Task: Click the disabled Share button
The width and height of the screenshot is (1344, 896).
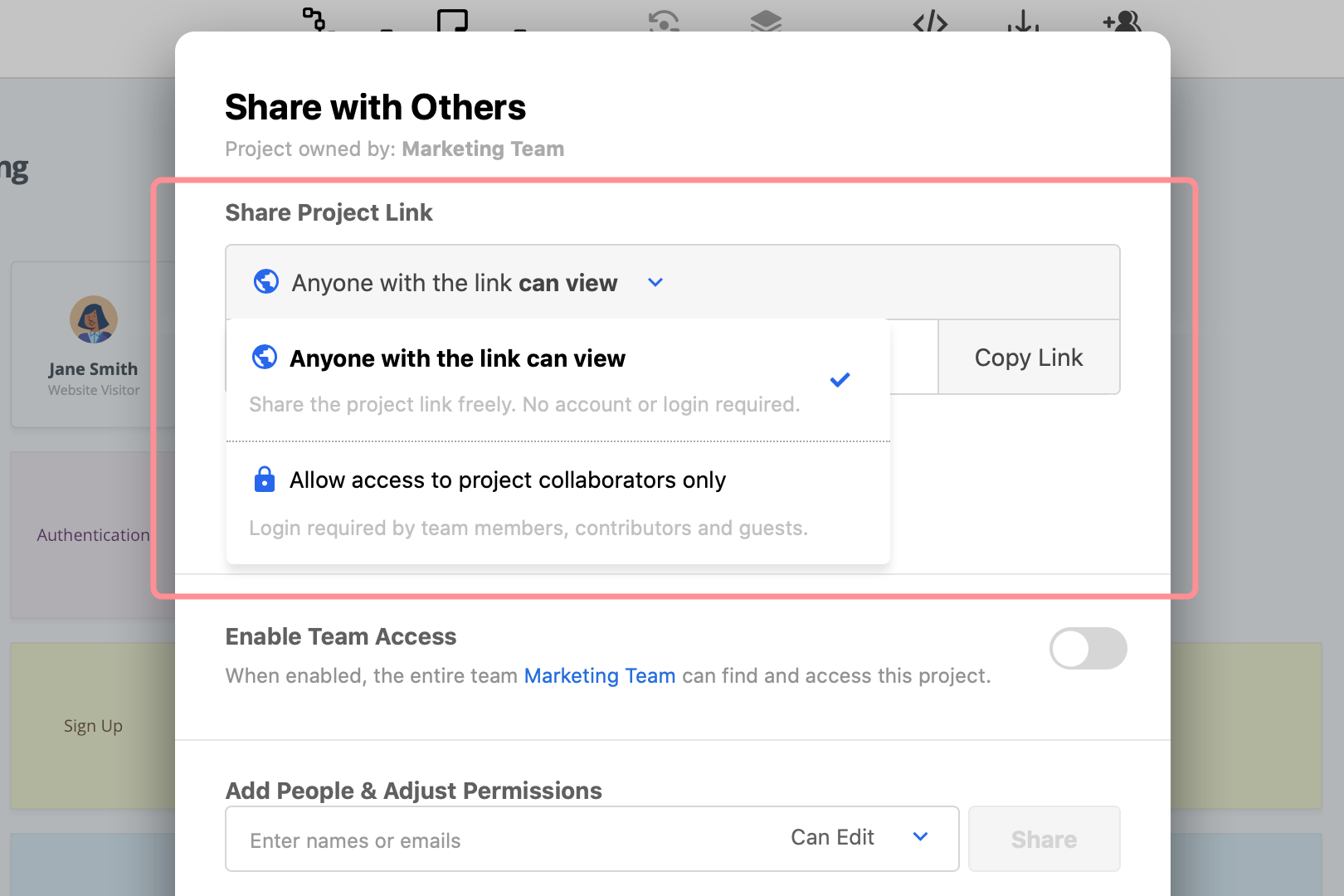Action: [x=1044, y=840]
